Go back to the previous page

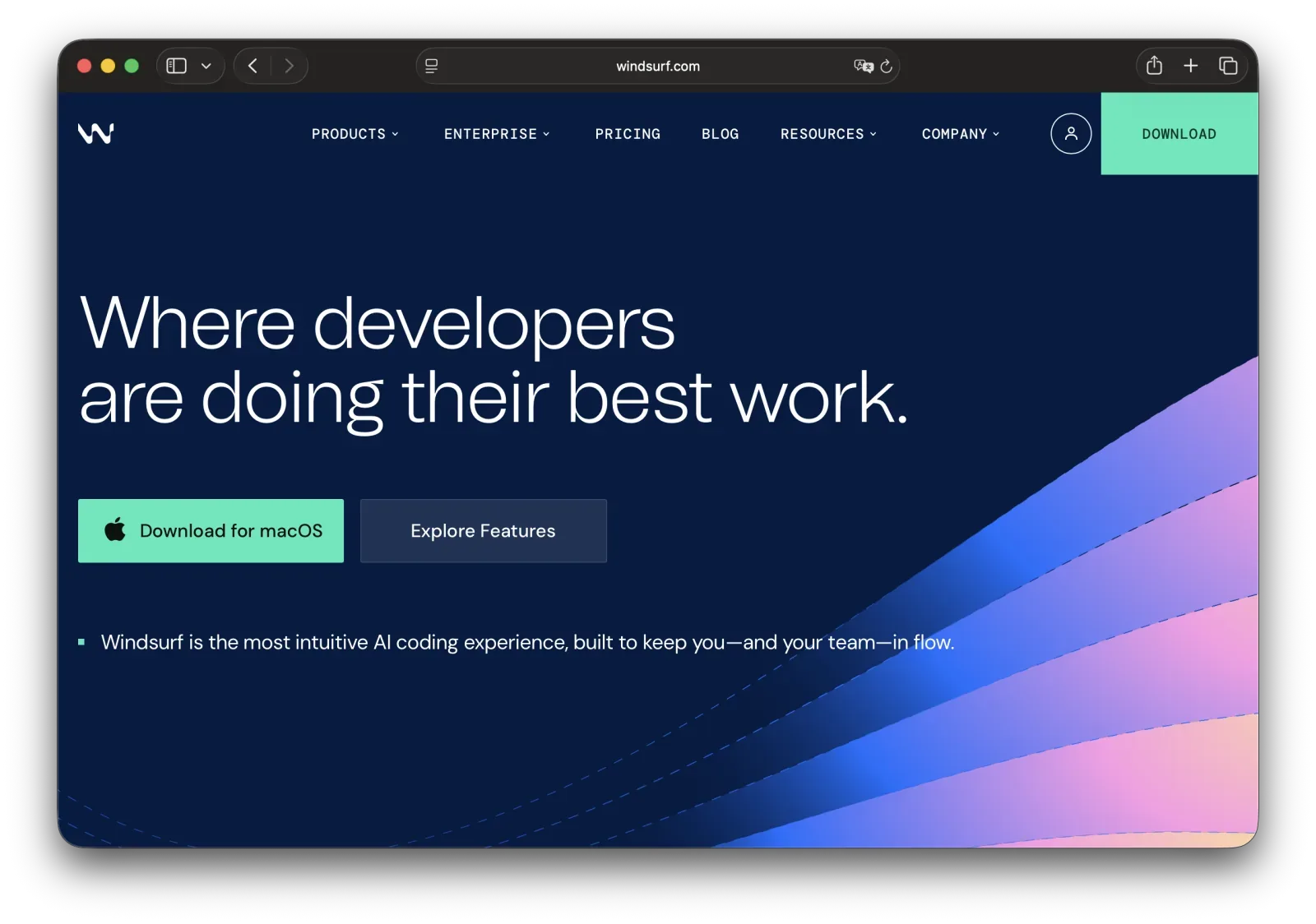click(x=253, y=66)
